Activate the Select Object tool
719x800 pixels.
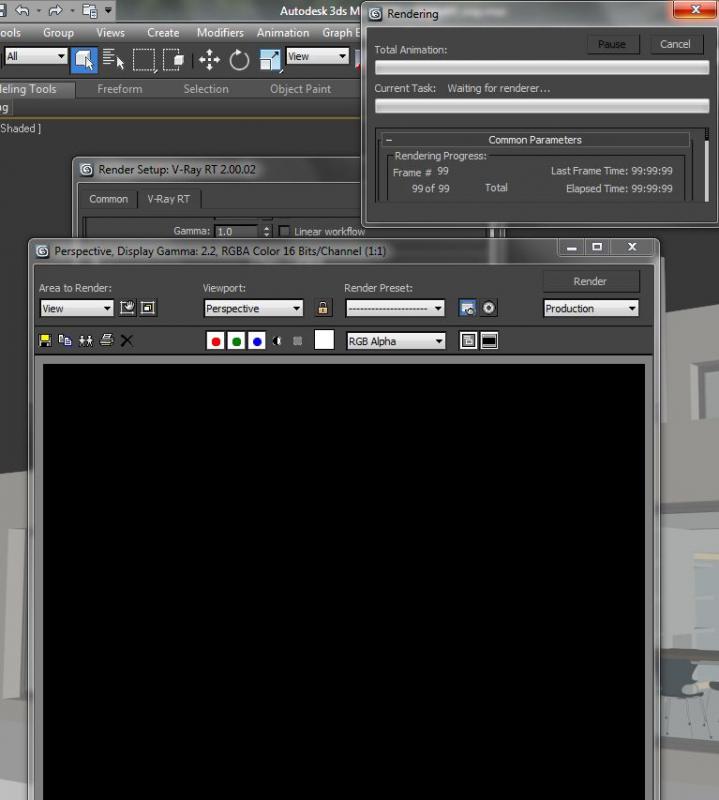[x=84, y=60]
